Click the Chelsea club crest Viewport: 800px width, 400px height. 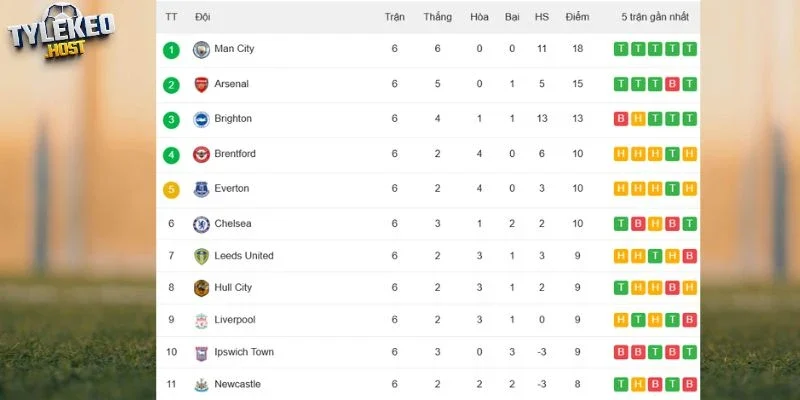[202, 224]
